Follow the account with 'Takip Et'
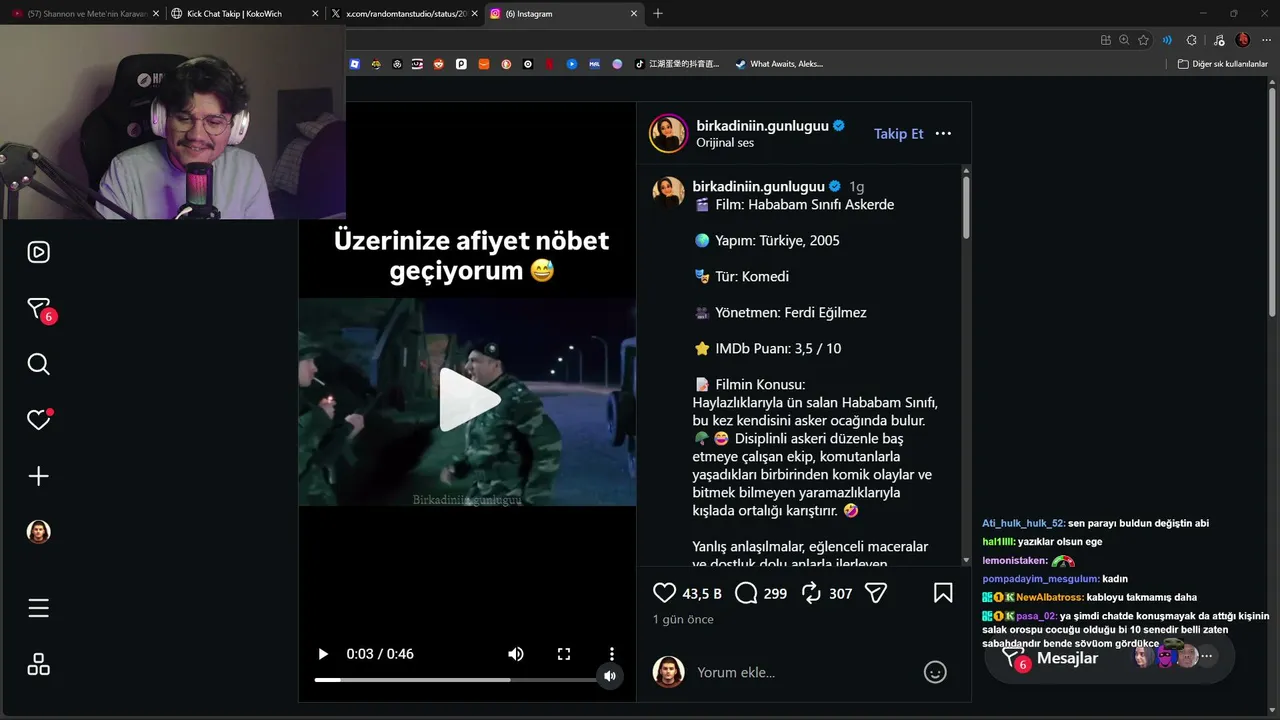Image resolution: width=1280 pixels, height=720 pixels. (899, 133)
